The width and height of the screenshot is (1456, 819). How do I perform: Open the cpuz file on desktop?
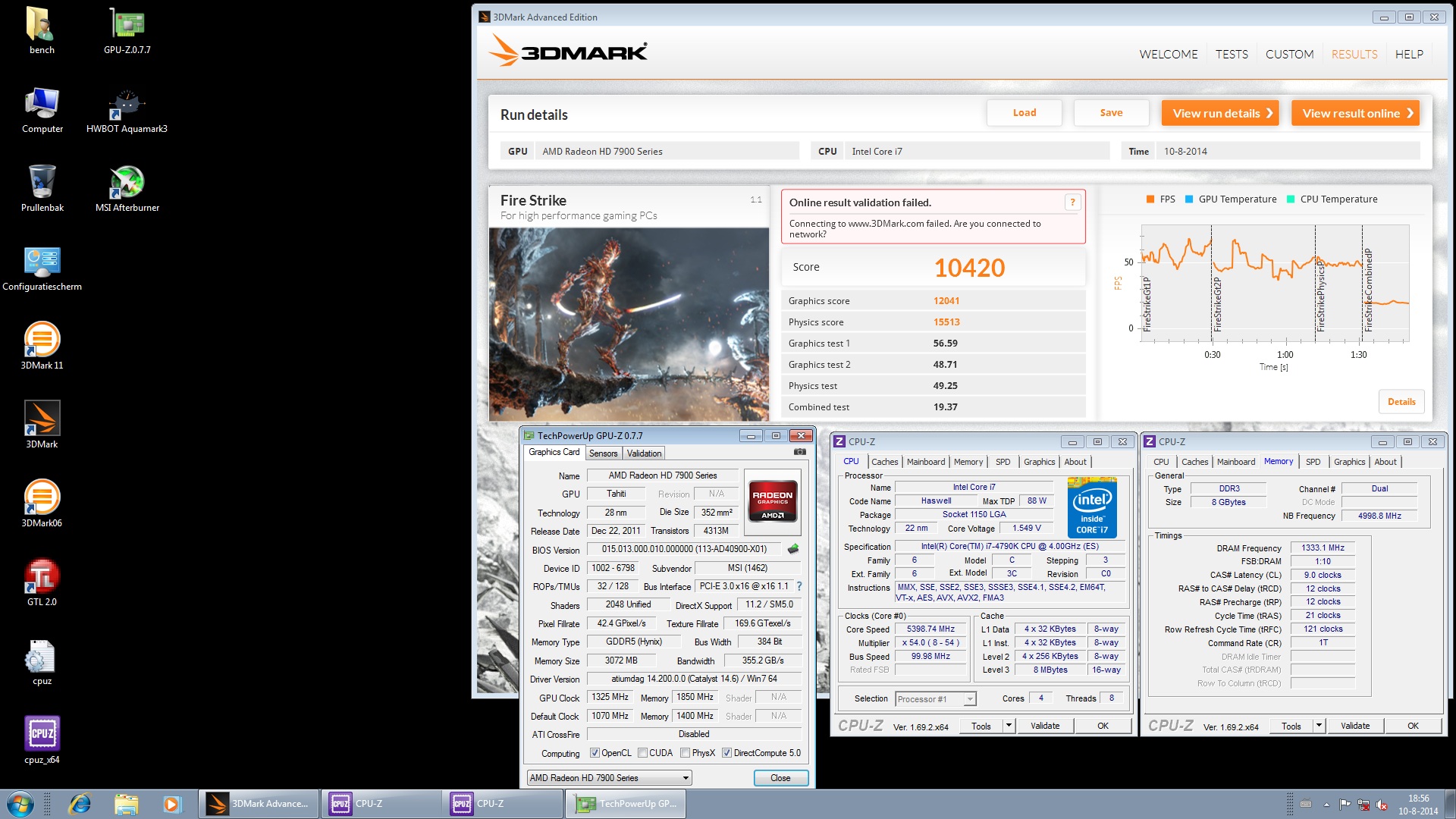(x=42, y=662)
